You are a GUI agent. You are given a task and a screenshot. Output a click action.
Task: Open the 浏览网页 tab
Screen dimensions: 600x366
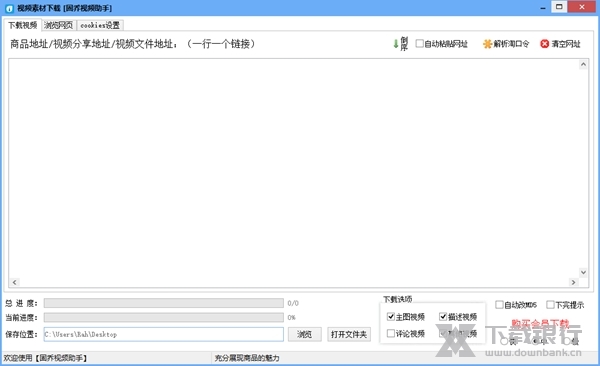58,25
